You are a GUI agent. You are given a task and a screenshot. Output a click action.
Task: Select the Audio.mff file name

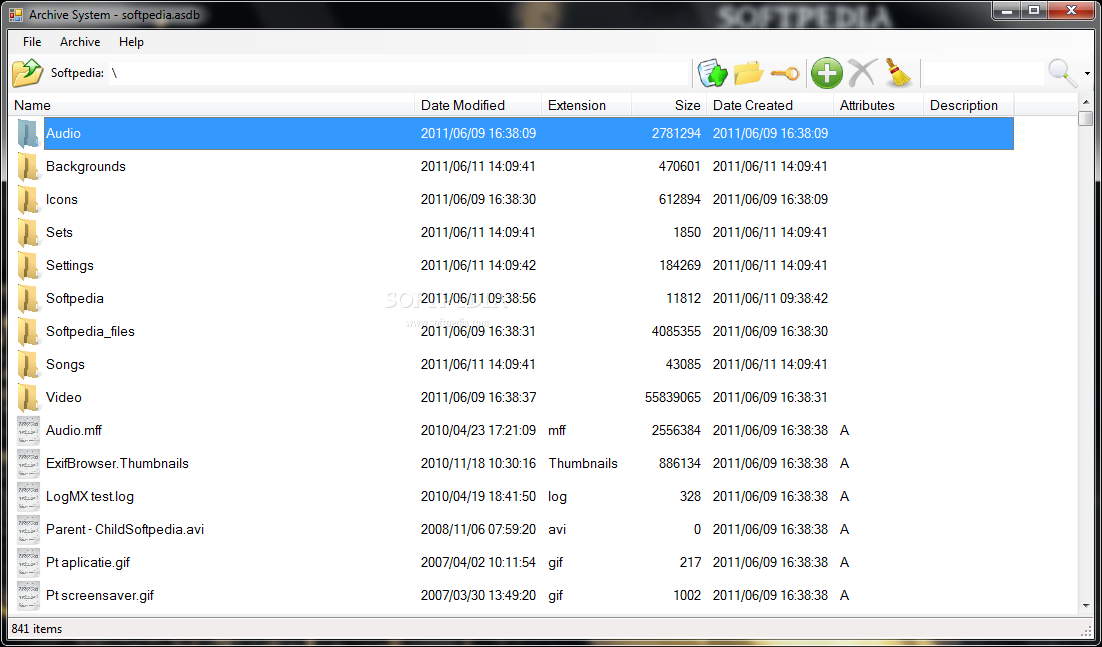(74, 431)
